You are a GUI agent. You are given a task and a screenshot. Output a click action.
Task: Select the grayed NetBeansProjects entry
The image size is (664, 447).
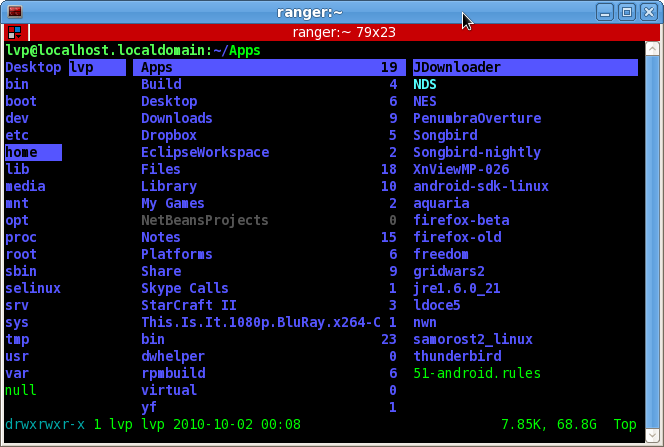[204, 220]
